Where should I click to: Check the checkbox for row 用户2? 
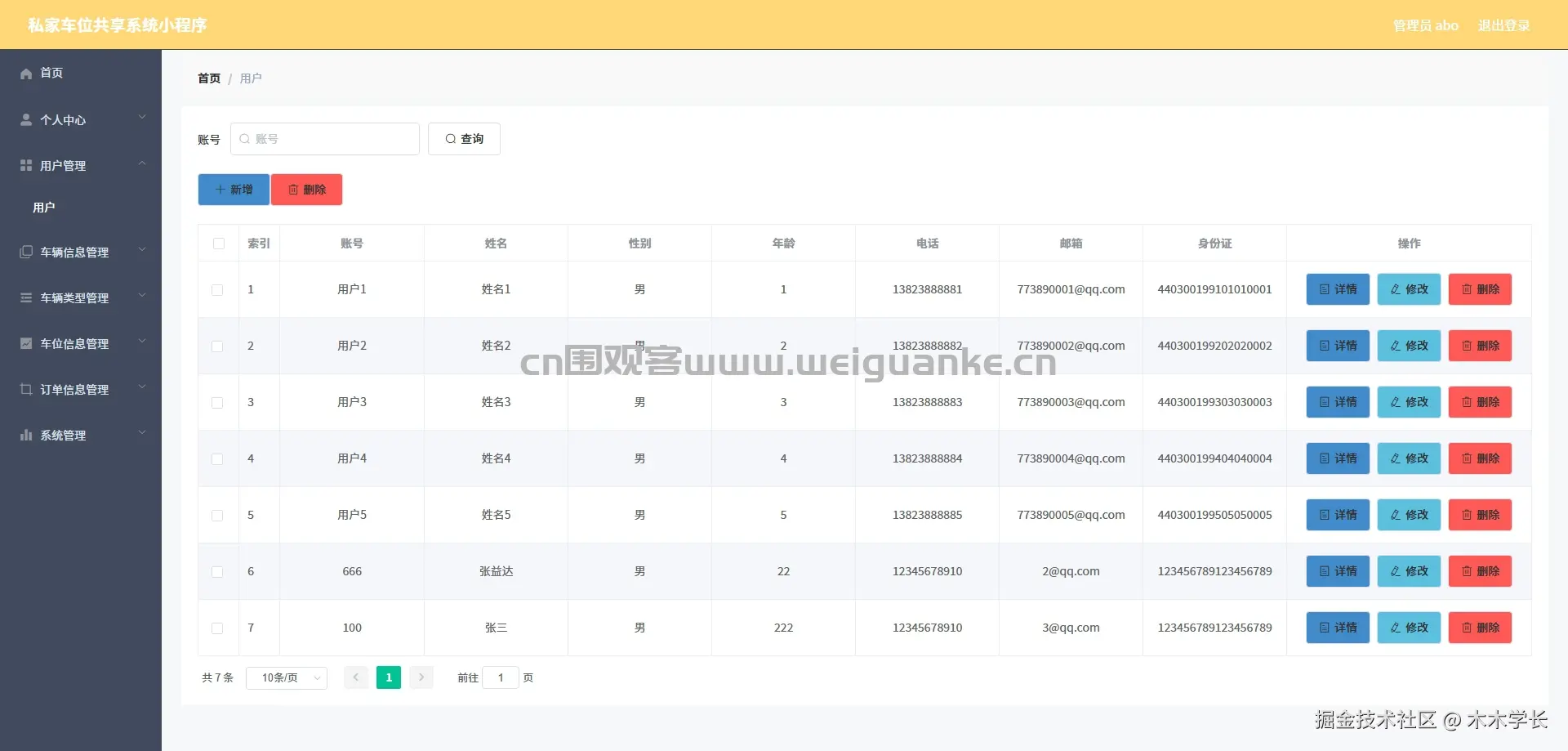(x=217, y=346)
